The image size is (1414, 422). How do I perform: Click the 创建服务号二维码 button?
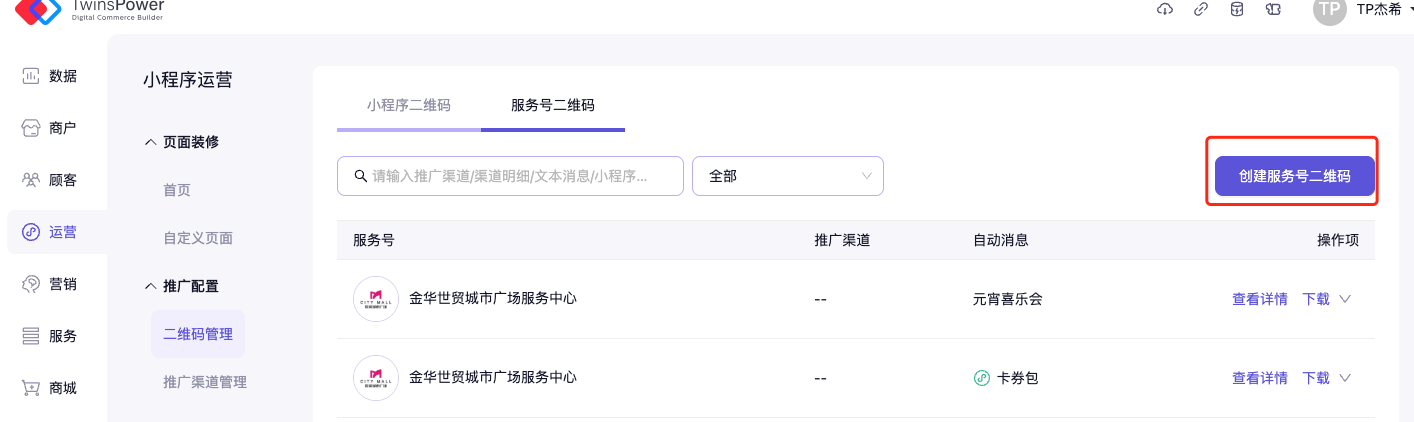pos(1294,176)
